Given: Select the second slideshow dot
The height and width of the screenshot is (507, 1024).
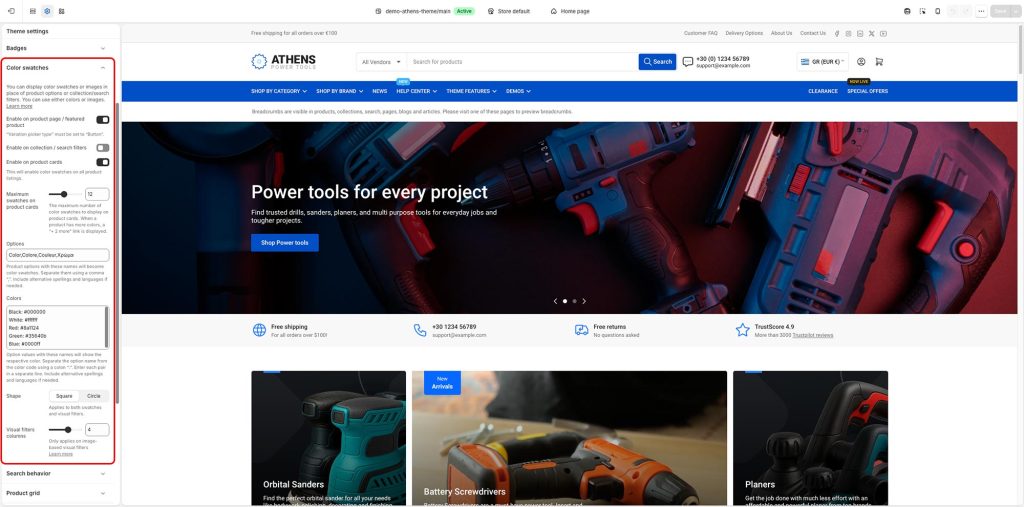Looking at the screenshot, I should pyautogui.click(x=574, y=301).
